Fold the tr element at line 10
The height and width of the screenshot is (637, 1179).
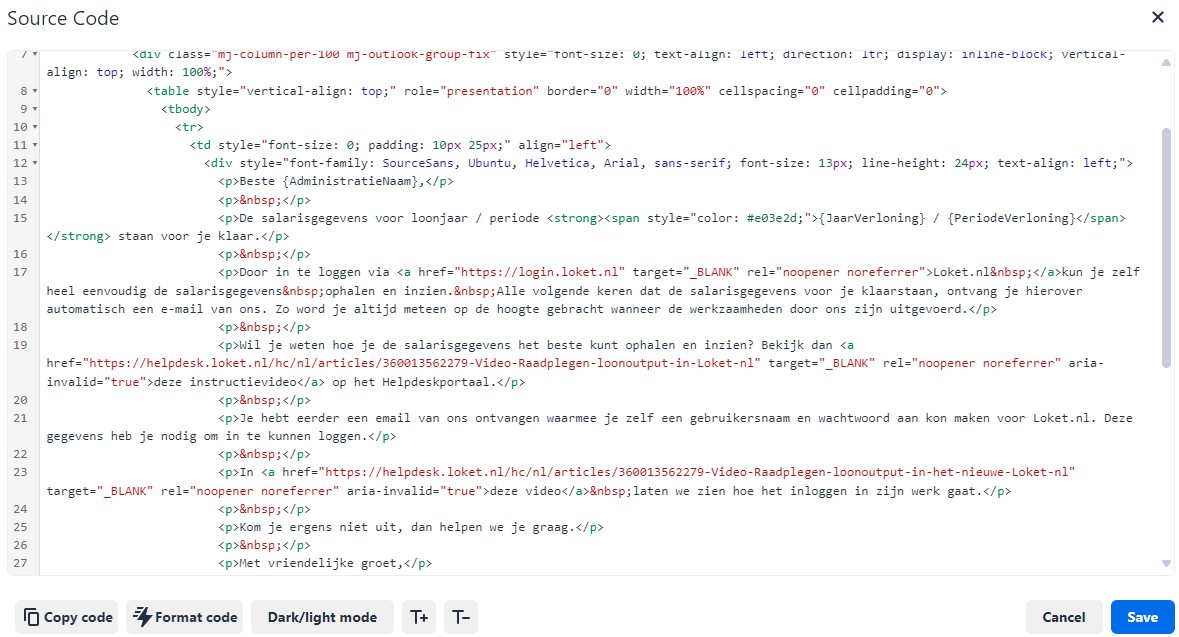pyautogui.click(x=35, y=127)
